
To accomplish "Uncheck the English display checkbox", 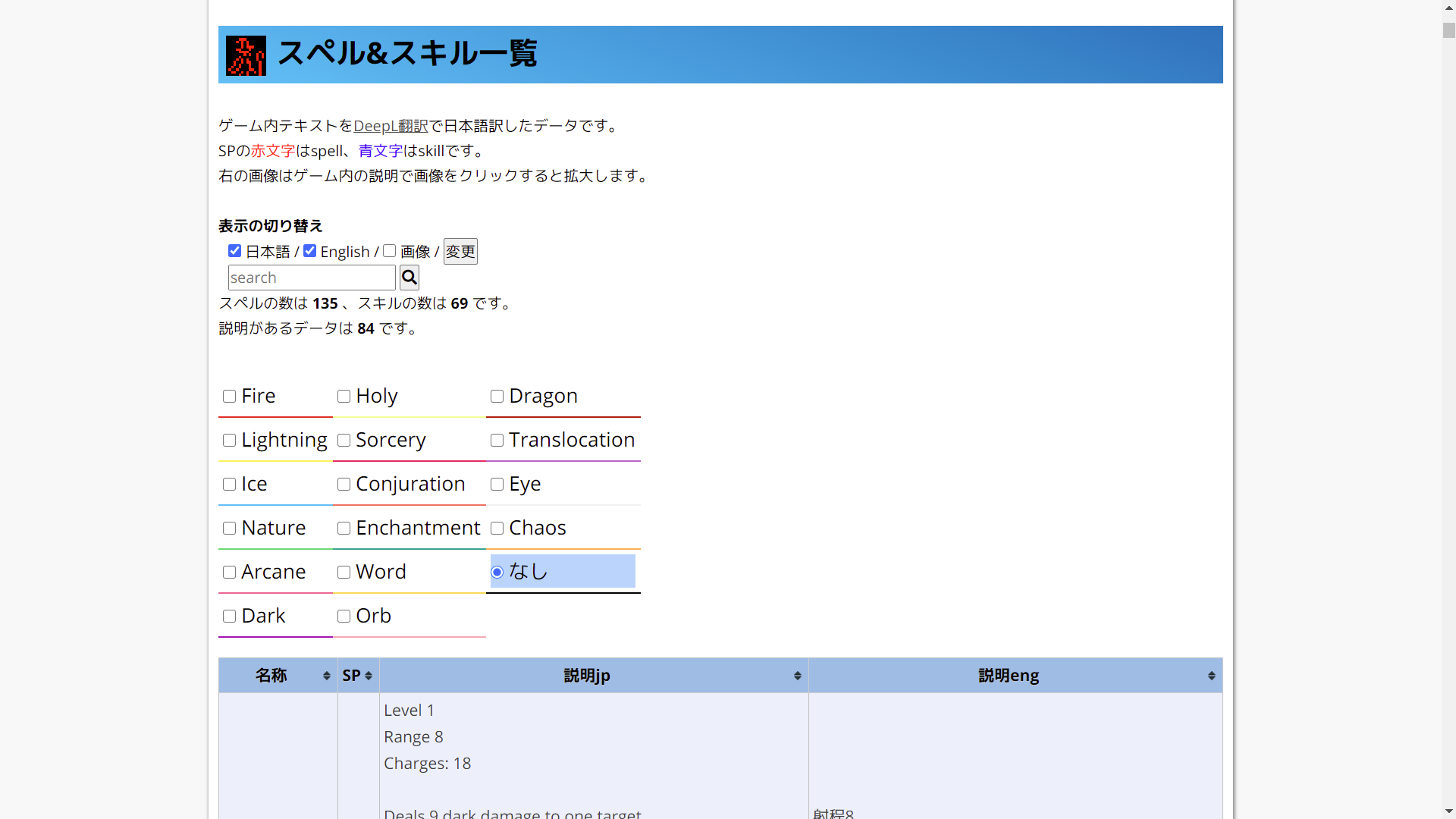I will point(310,251).
